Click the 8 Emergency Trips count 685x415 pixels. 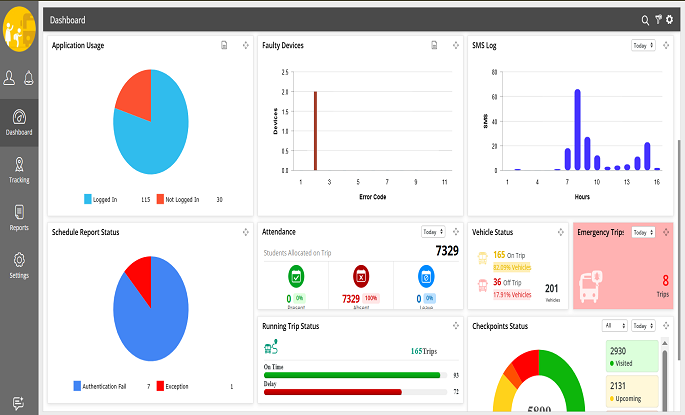(665, 280)
